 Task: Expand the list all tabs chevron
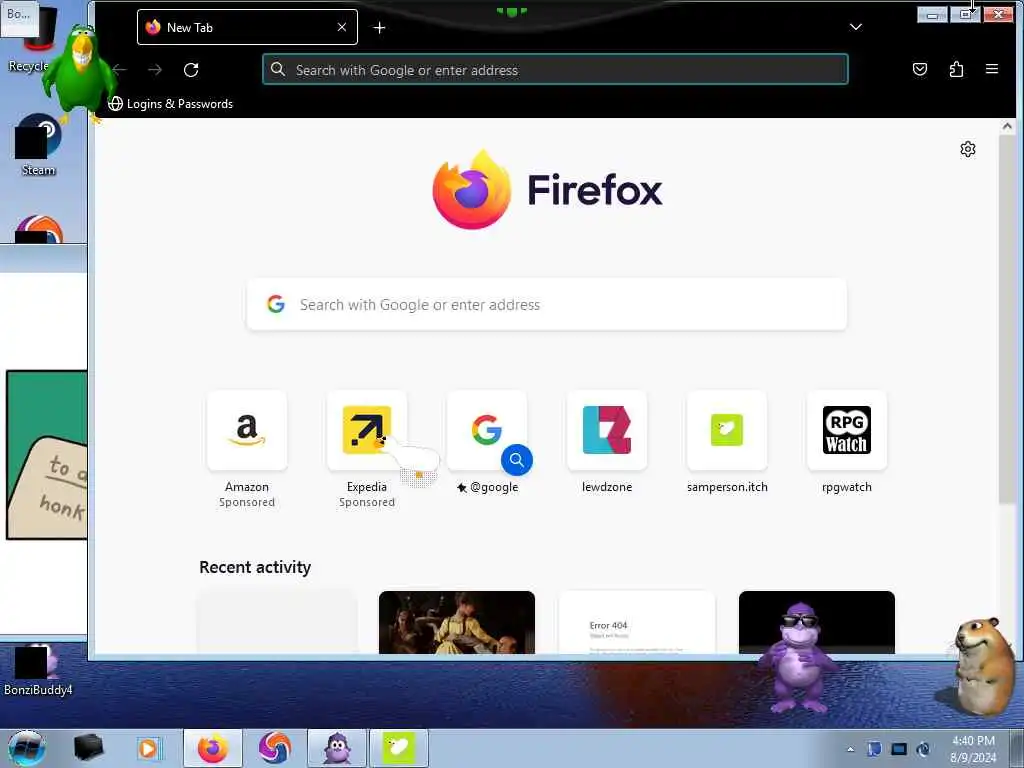(x=856, y=27)
